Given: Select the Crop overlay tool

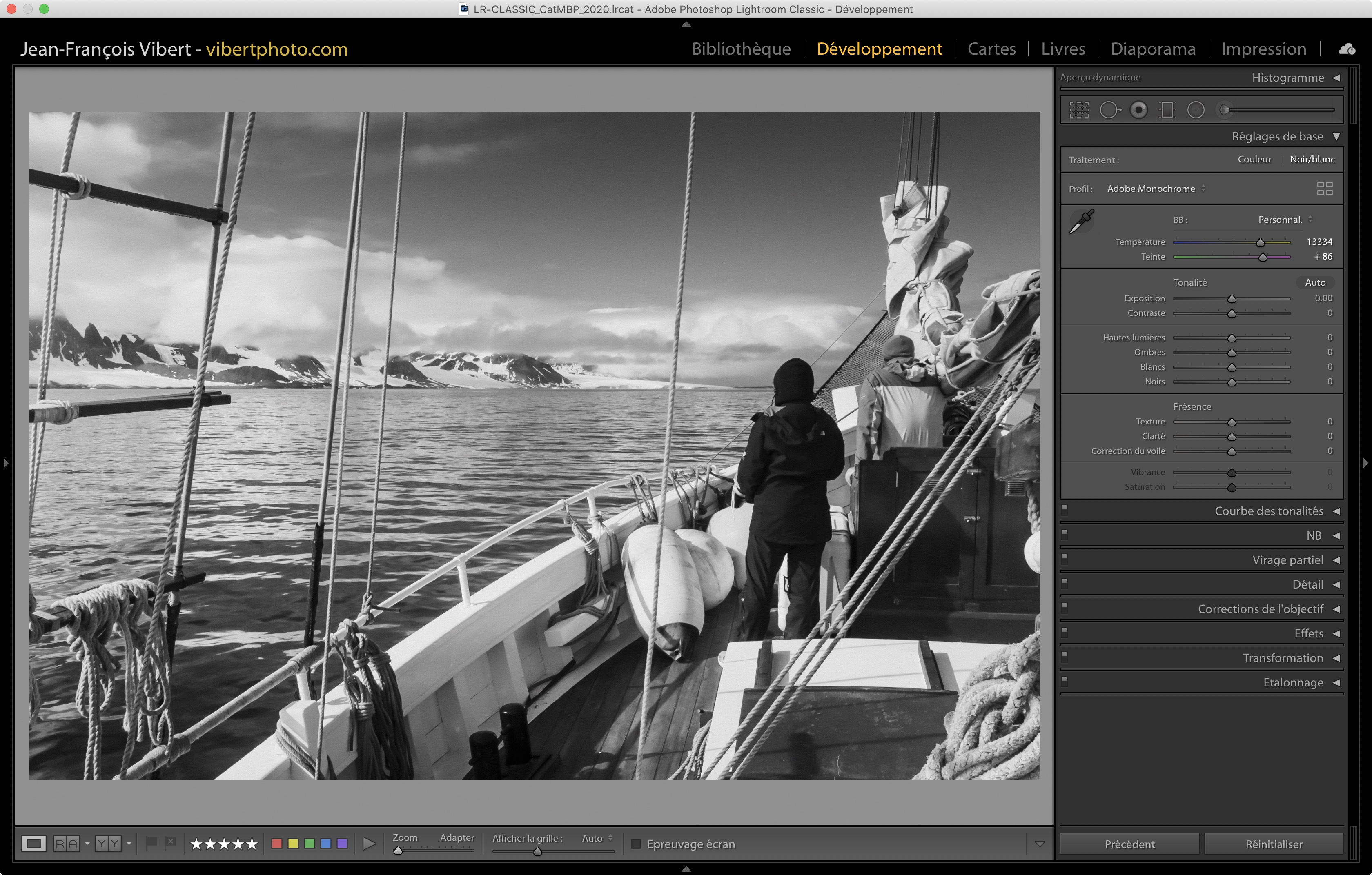Looking at the screenshot, I should pos(1078,110).
